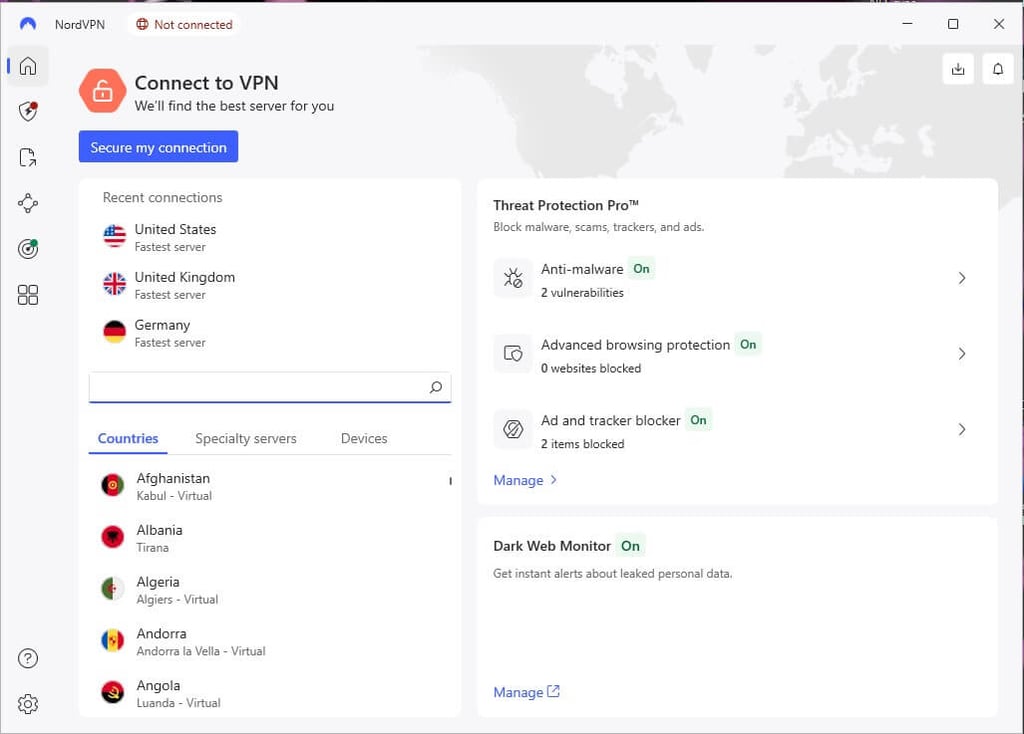Screen dimensions: 1024x734
Task: Click '2 vulnerabilities' text
Action: point(582,293)
